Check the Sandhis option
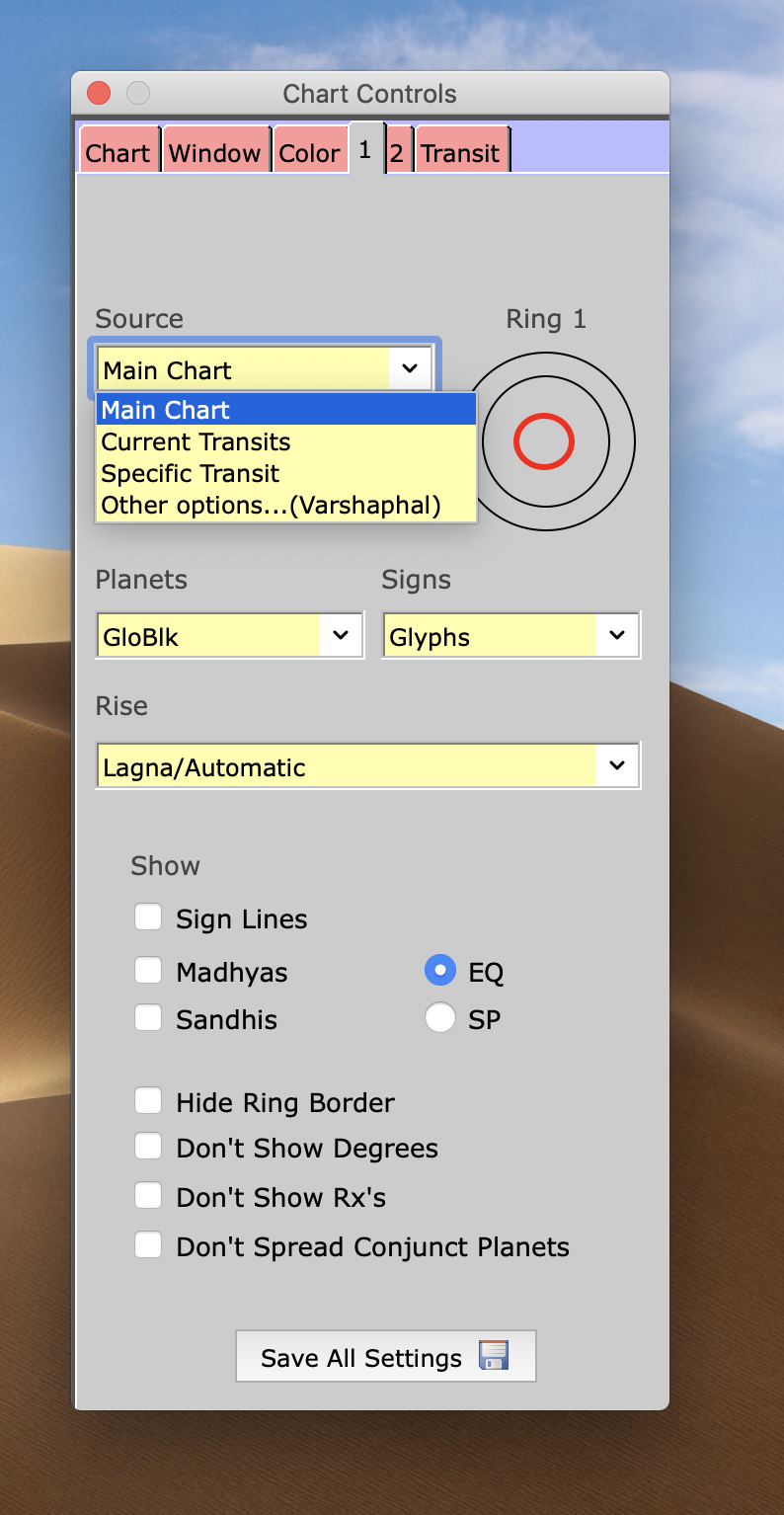The image size is (784, 1515). [x=148, y=1018]
